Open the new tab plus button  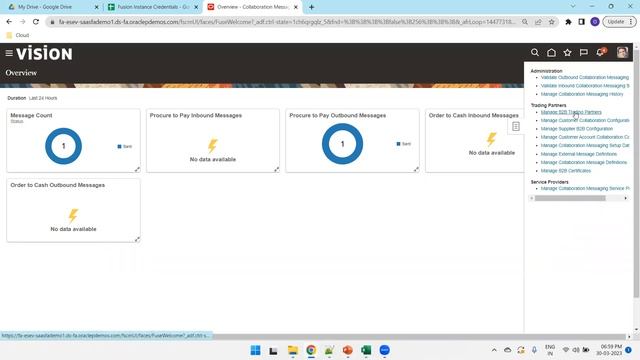click(x=311, y=7)
